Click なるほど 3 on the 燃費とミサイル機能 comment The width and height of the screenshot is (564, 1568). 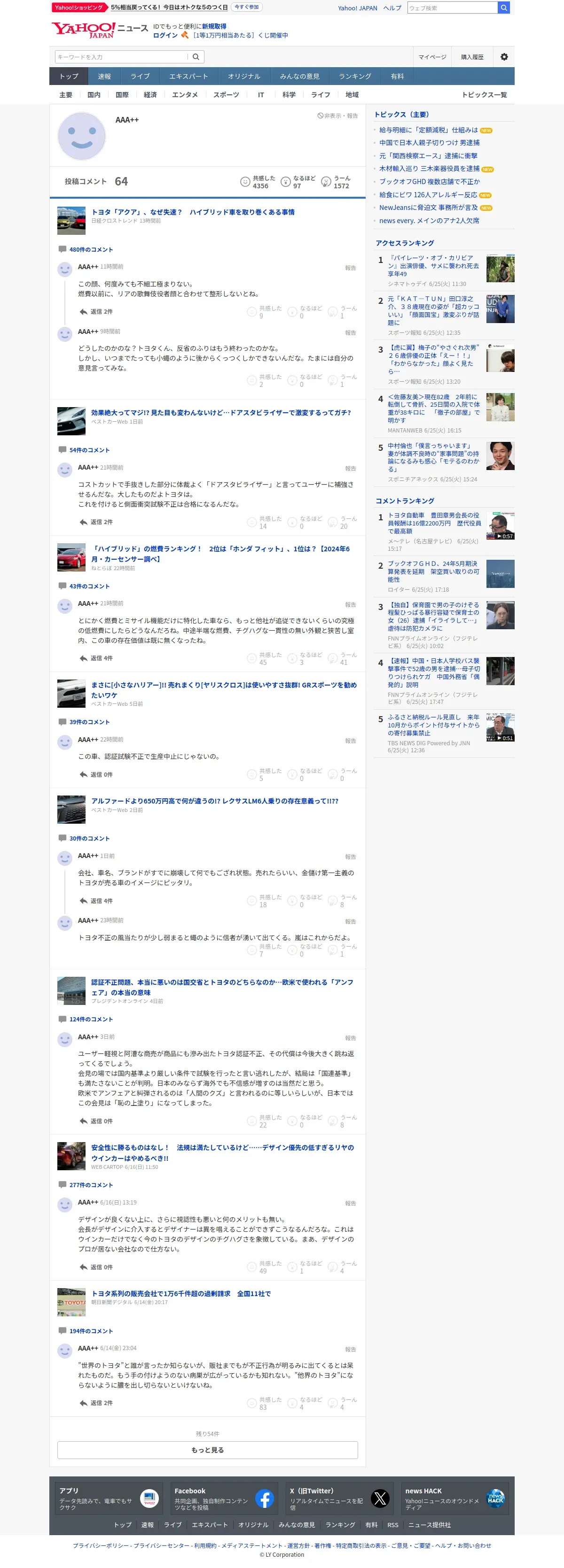click(x=305, y=658)
